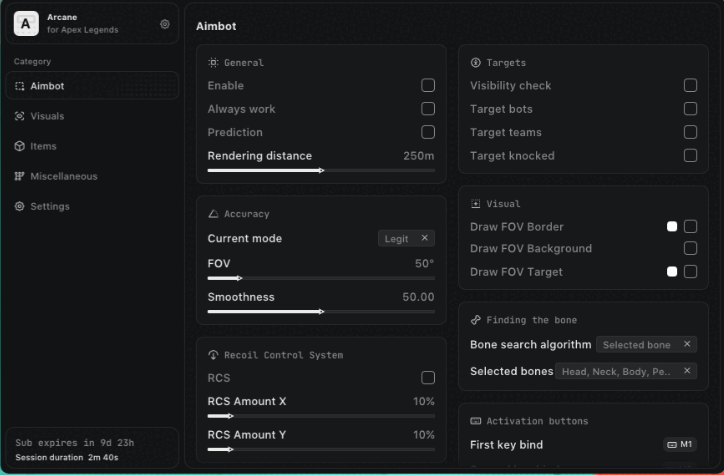Check the Target knocked option
Viewport: 724px width, 475px height.
[690, 155]
